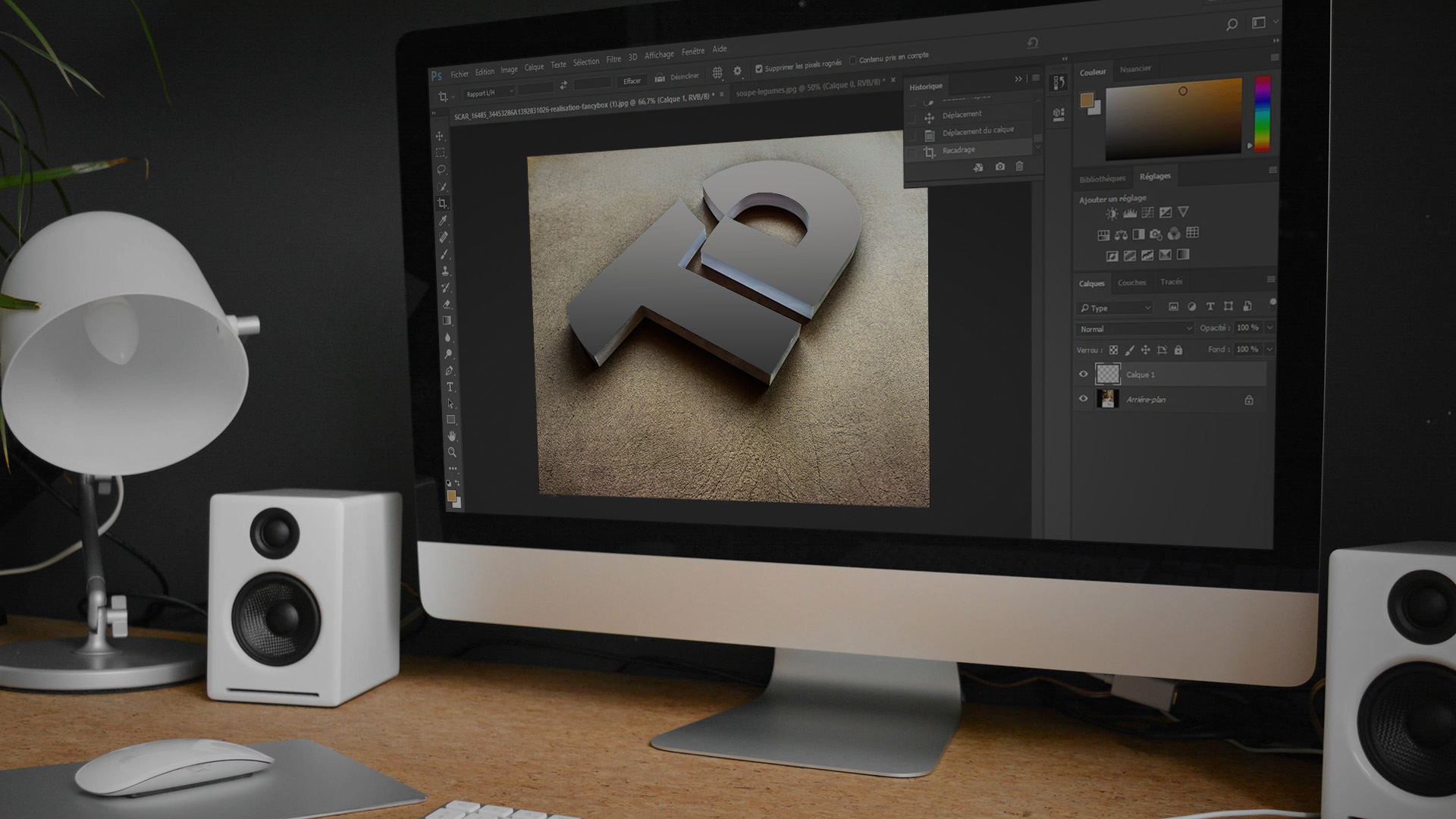Select the Horizontal Type tool
Image resolution: width=1456 pixels, height=819 pixels.
pyautogui.click(x=450, y=387)
